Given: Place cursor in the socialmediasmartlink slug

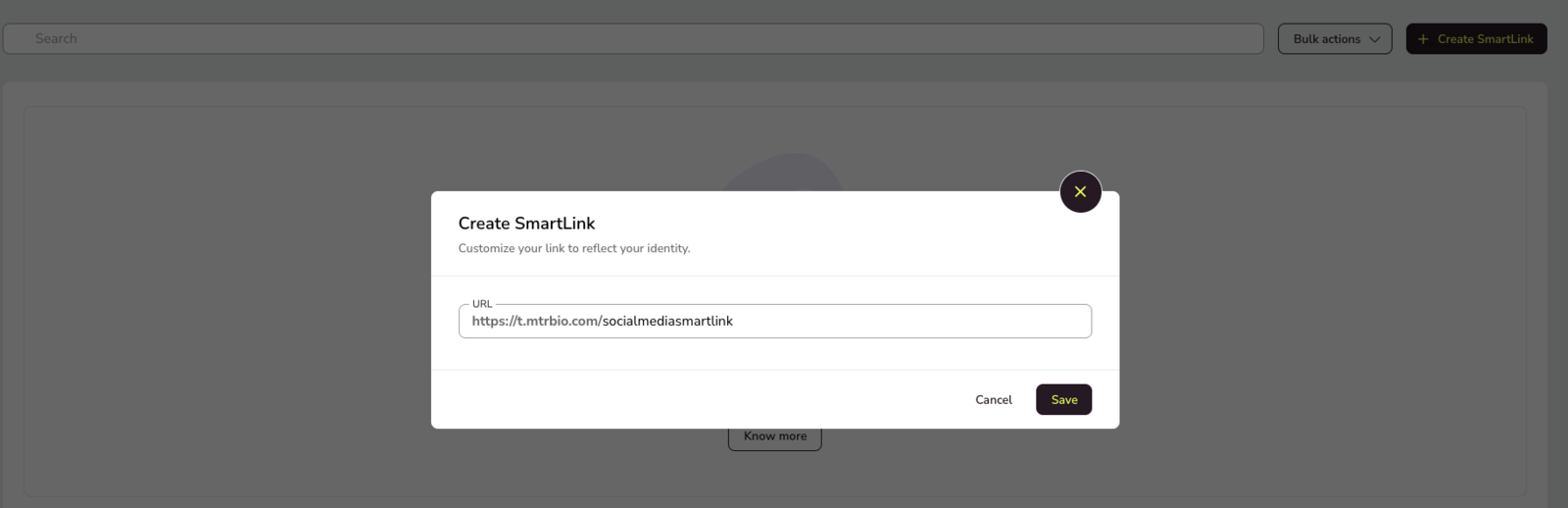Looking at the screenshot, I should click(667, 322).
